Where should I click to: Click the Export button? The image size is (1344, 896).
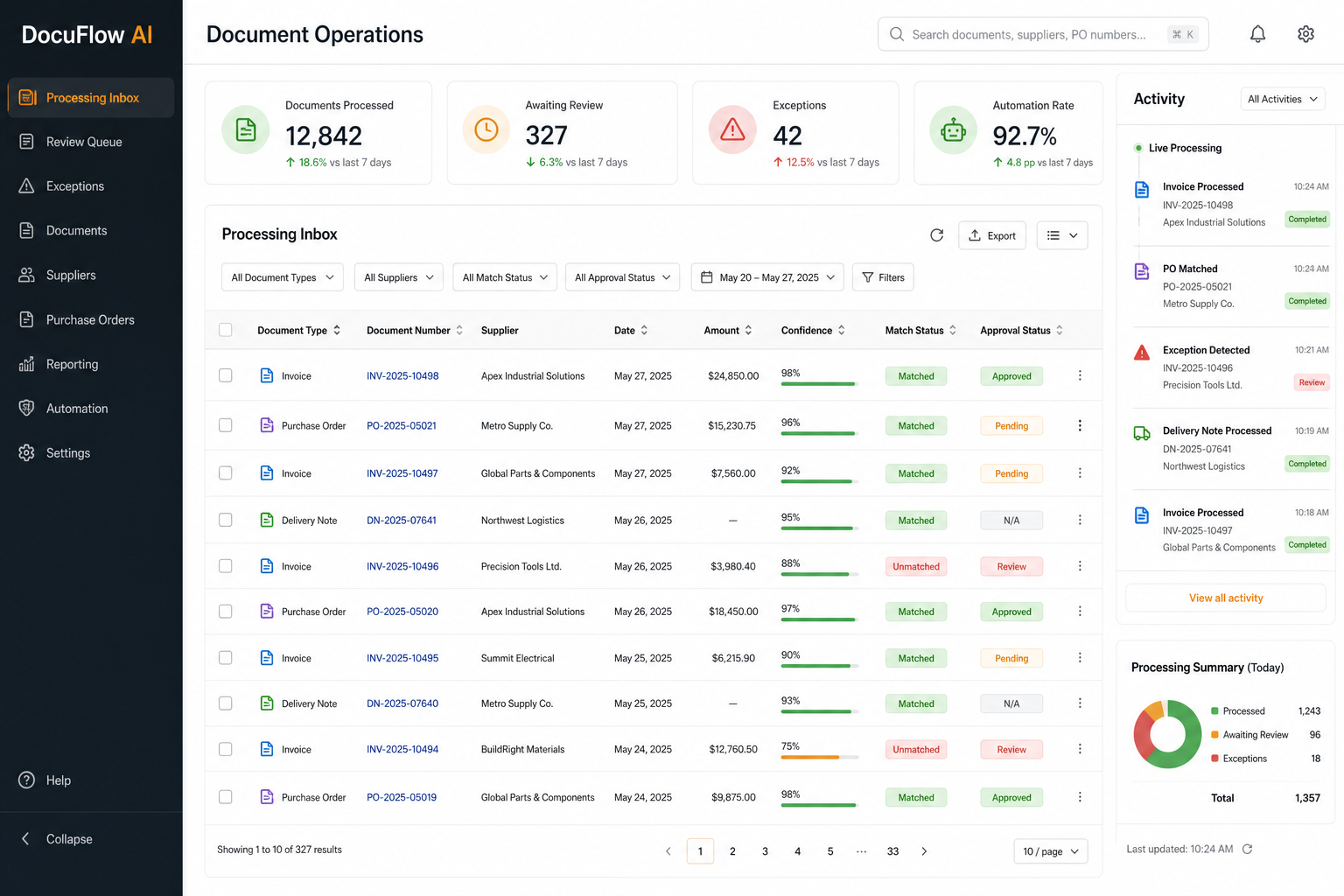point(992,235)
